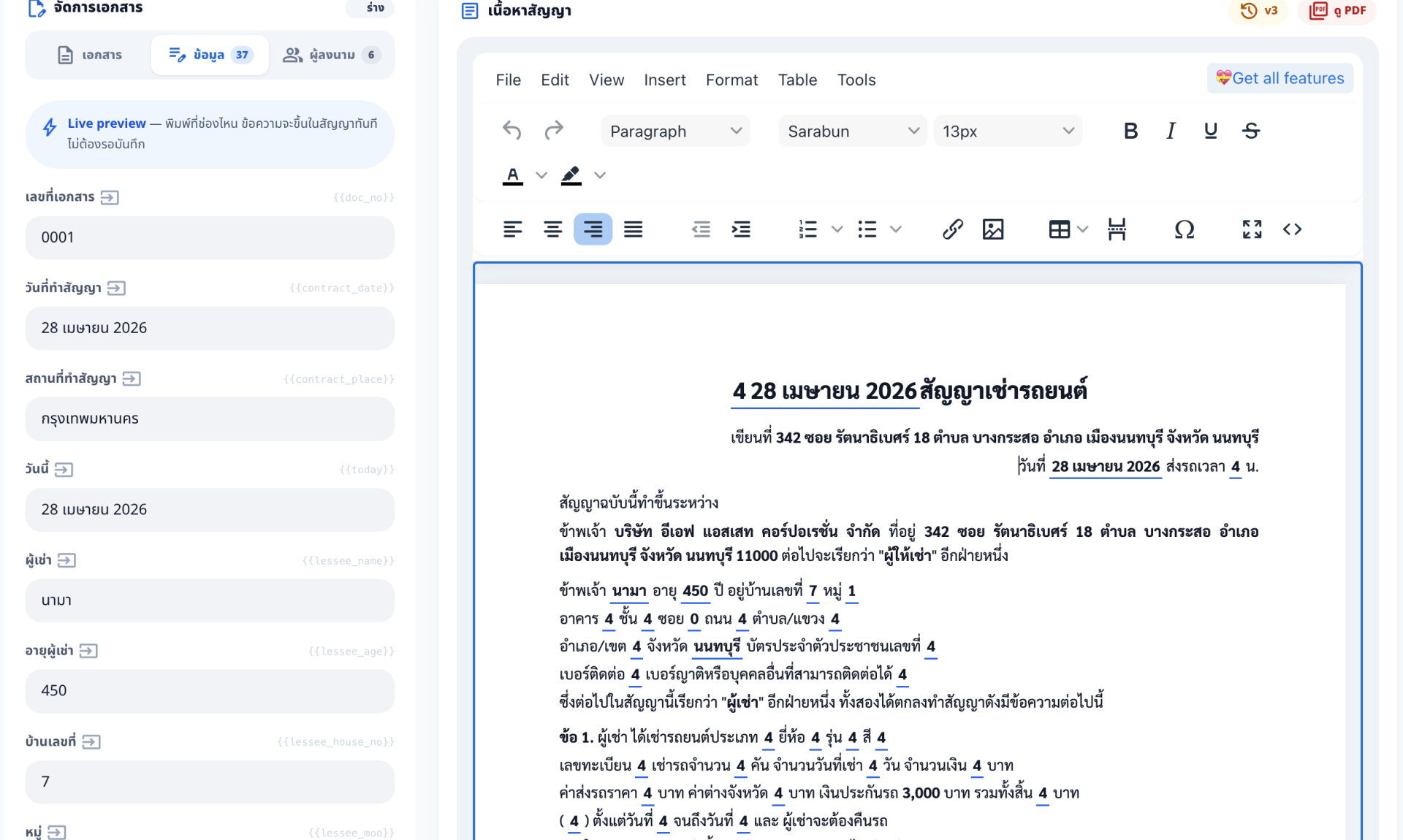
Task: Open the special character Omega icon
Action: coord(1184,229)
